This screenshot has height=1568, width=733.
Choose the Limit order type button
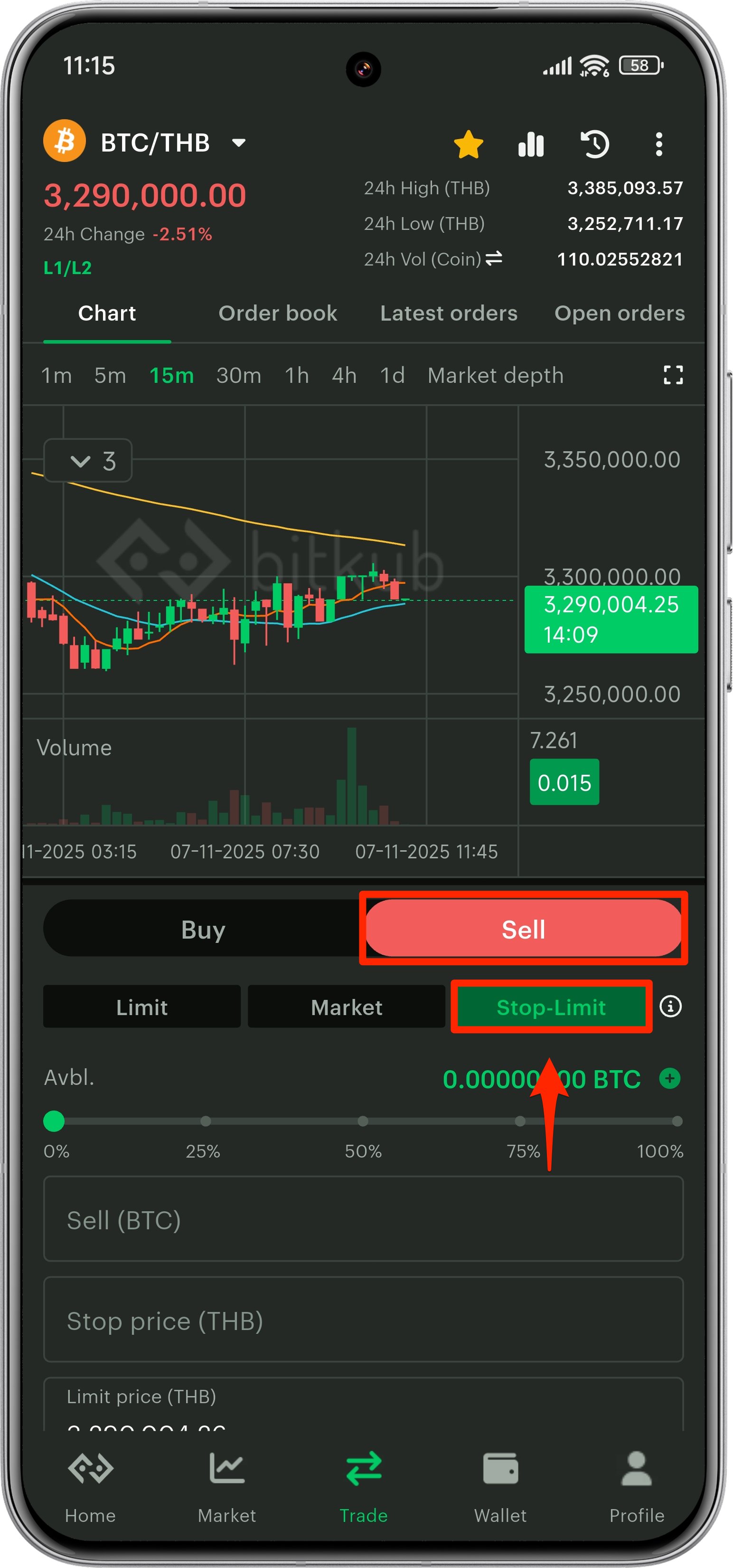coord(142,1007)
